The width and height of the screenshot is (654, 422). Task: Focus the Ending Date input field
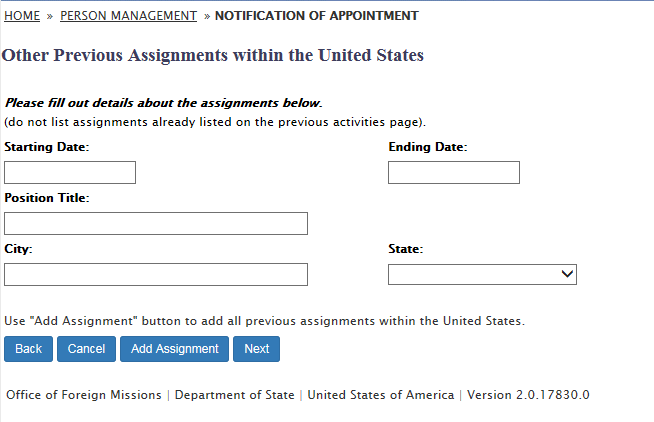453,173
